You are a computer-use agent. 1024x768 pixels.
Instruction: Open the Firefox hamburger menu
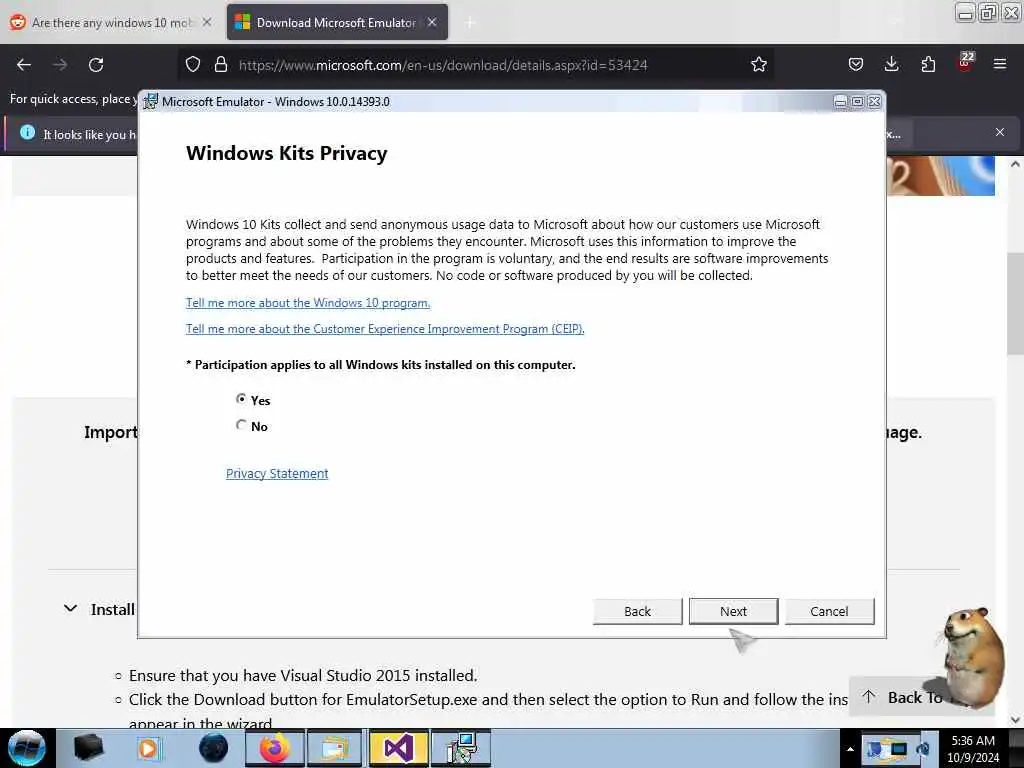[x=1000, y=65]
